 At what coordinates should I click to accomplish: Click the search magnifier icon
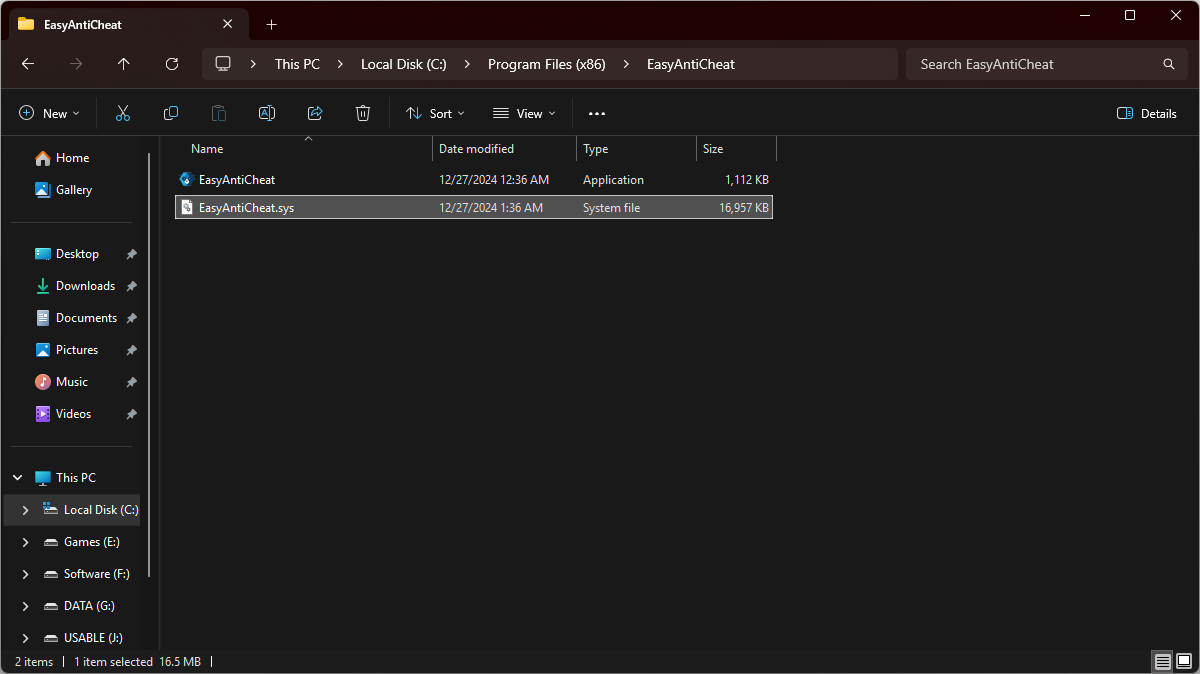pos(1169,64)
